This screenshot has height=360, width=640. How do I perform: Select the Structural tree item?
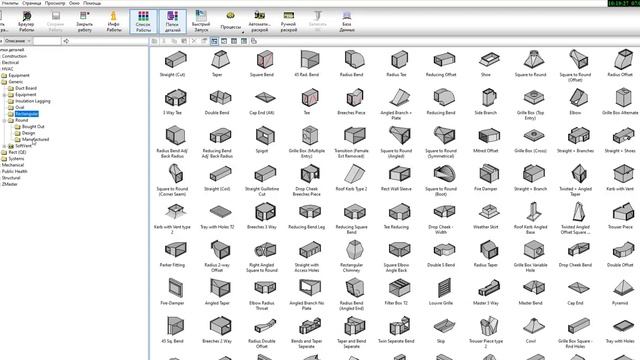tap(11, 178)
